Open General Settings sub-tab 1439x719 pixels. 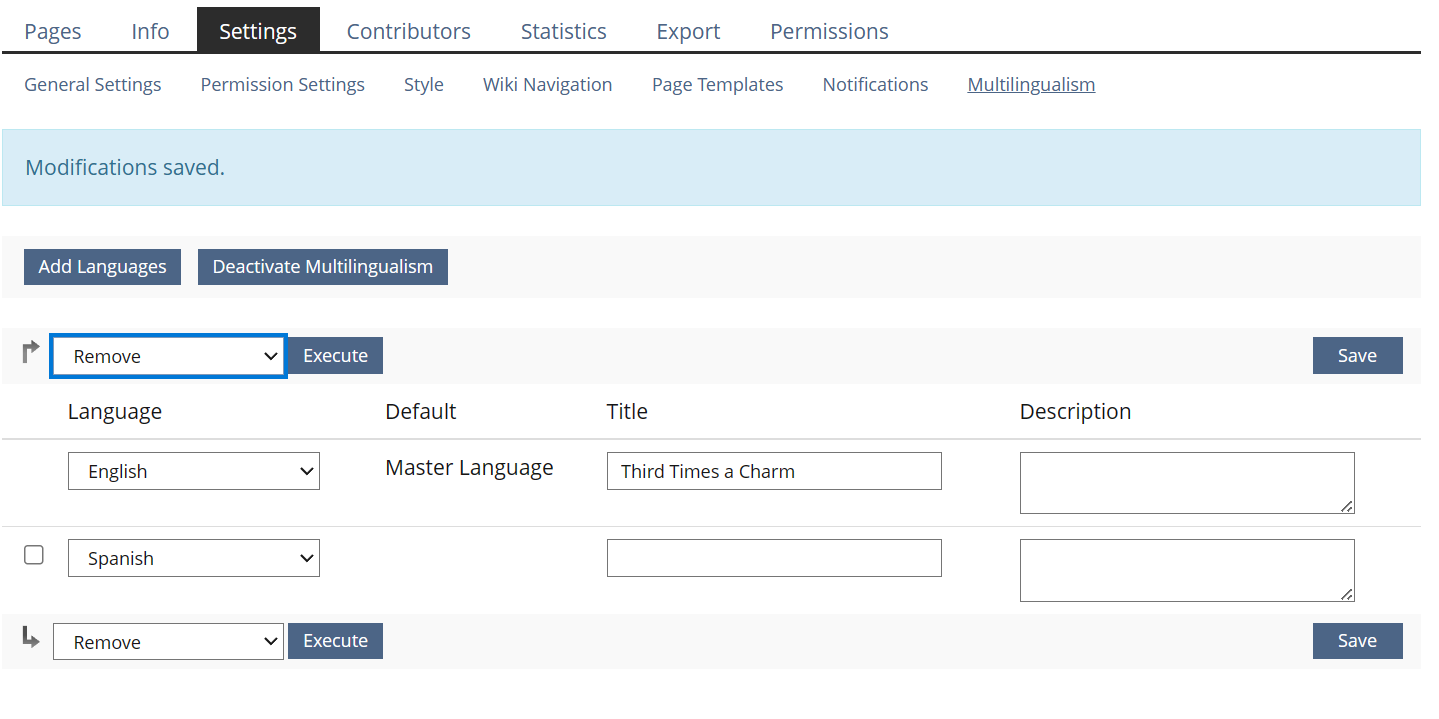pyautogui.click(x=93, y=85)
